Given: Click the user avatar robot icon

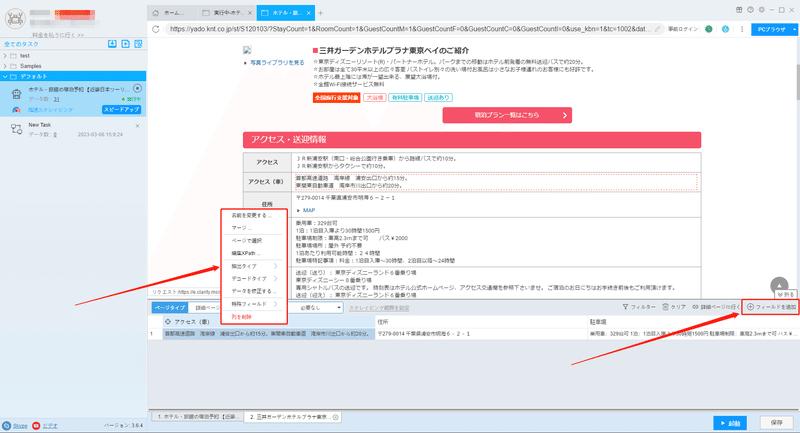Looking at the screenshot, I should coord(15,19).
